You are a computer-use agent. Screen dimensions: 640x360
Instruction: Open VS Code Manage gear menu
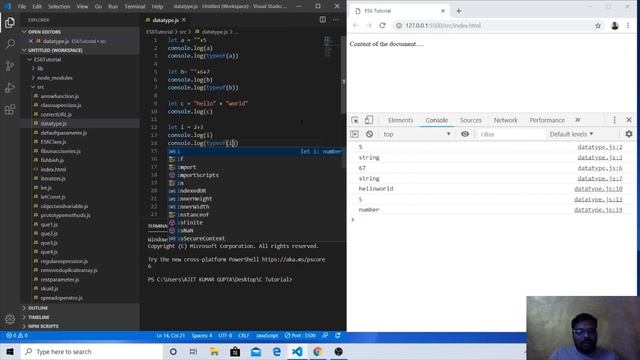(10, 319)
